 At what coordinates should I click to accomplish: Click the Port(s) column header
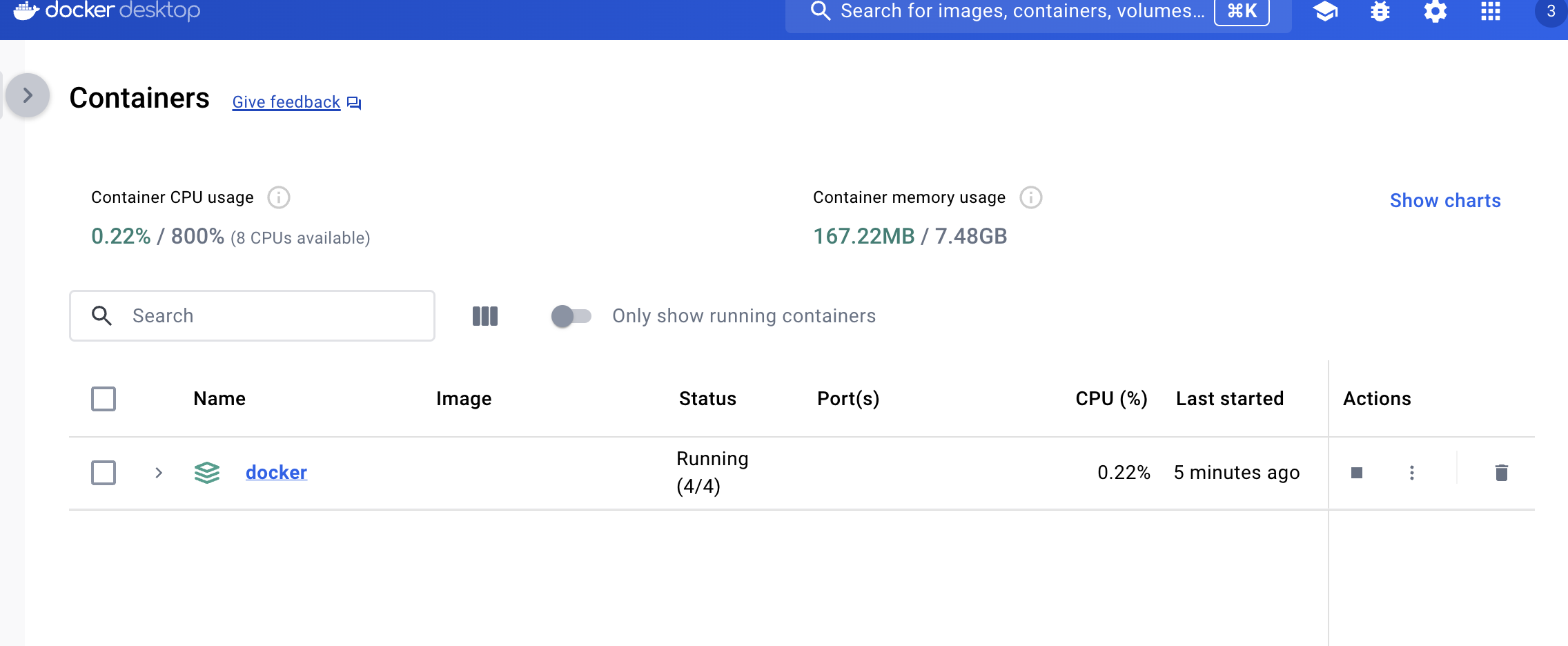pos(848,398)
